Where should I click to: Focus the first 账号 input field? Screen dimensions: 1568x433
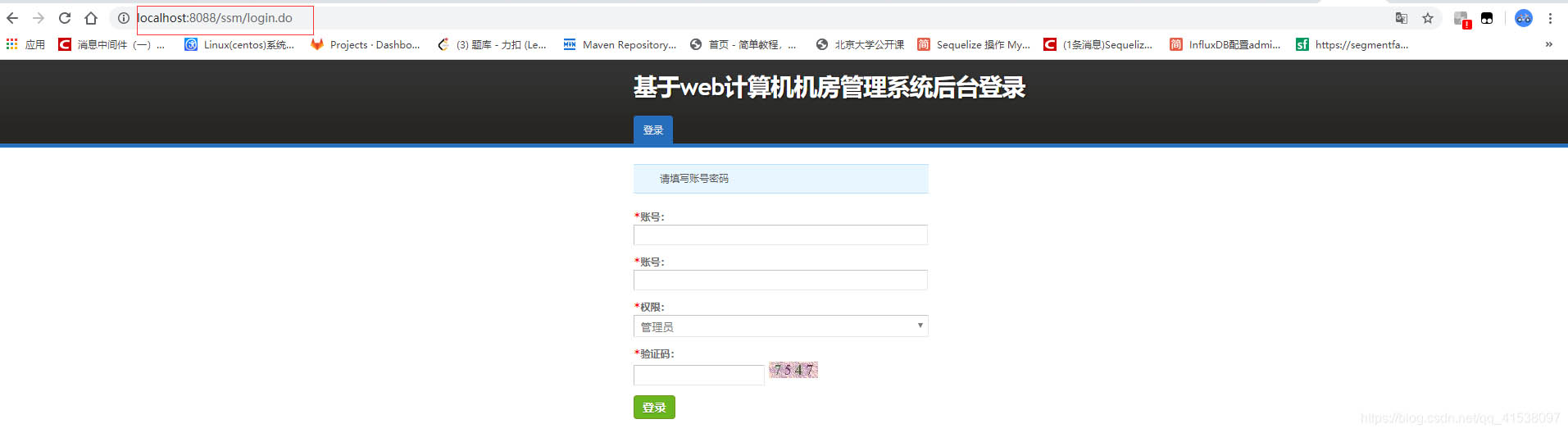click(780, 235)
